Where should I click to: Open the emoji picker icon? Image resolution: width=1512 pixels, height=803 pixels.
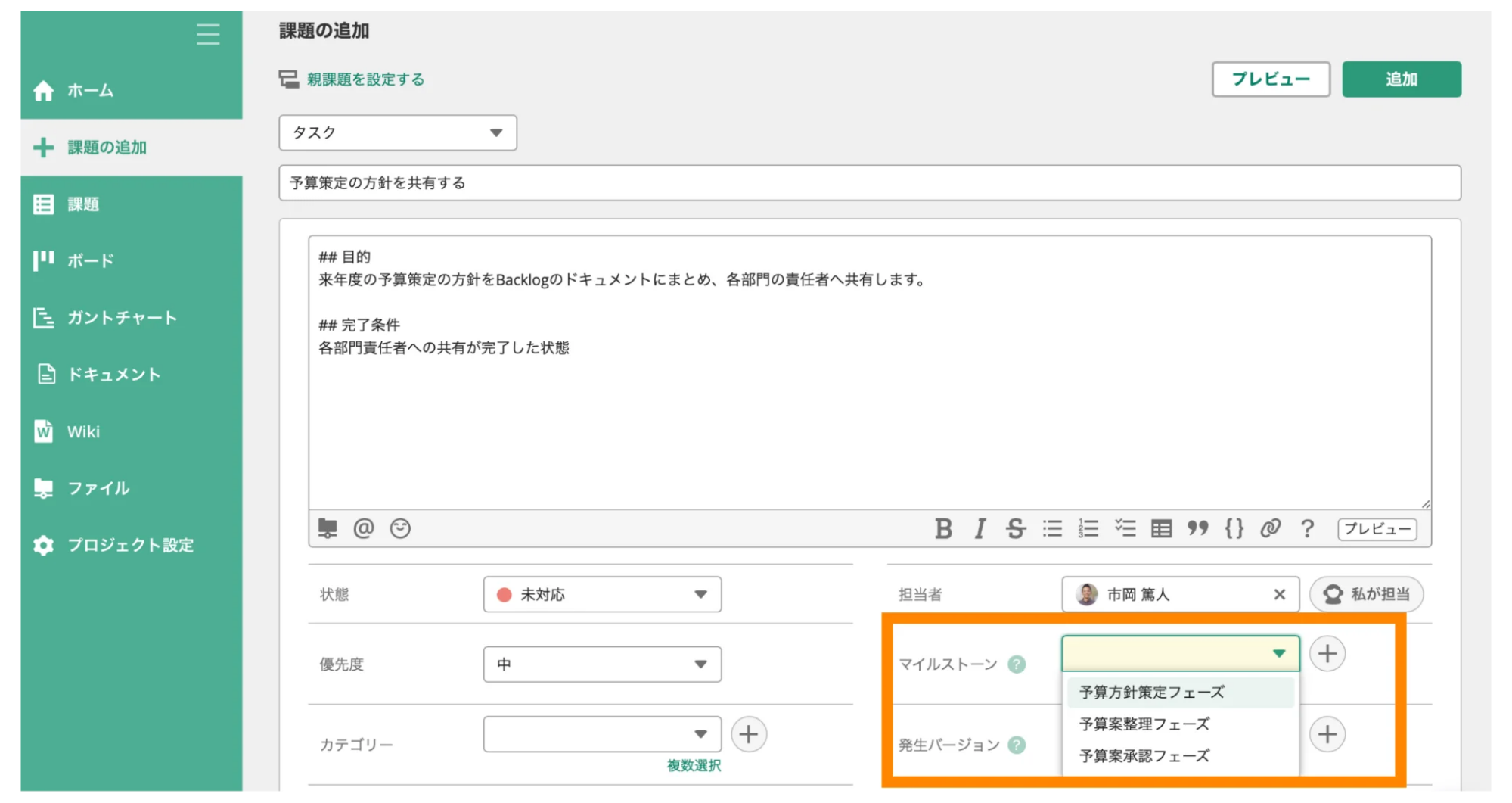pyautogui.click(x=400, y=528)
